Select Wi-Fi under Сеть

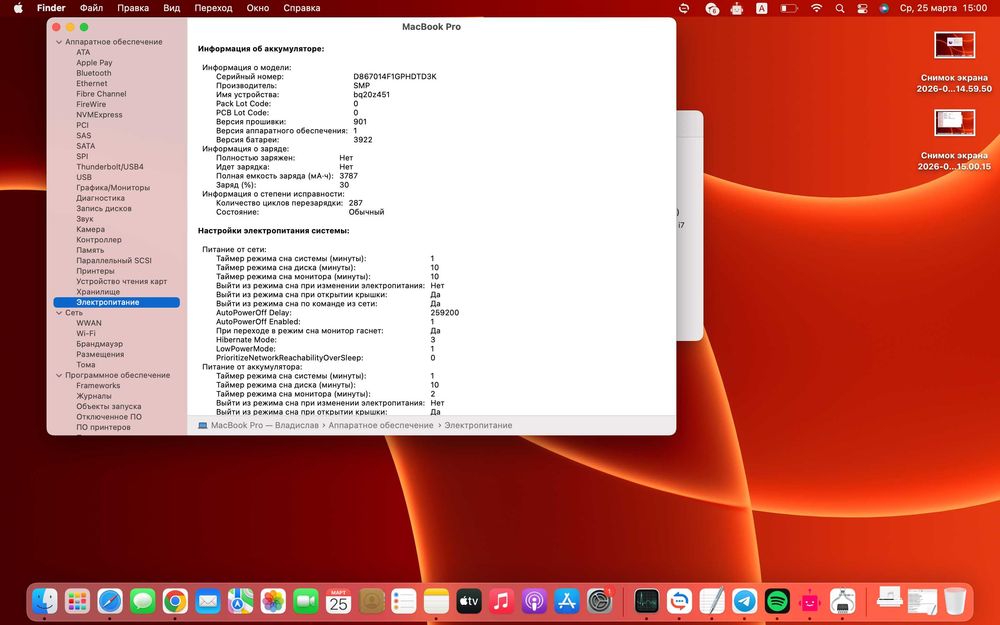85,334
